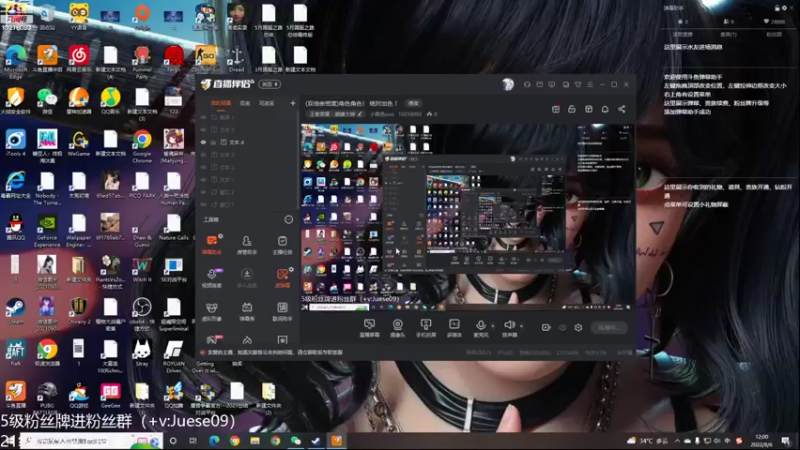Toggle visibility of the 文本 5 layer
Screen dimensions: 800x450
[204, 130]
